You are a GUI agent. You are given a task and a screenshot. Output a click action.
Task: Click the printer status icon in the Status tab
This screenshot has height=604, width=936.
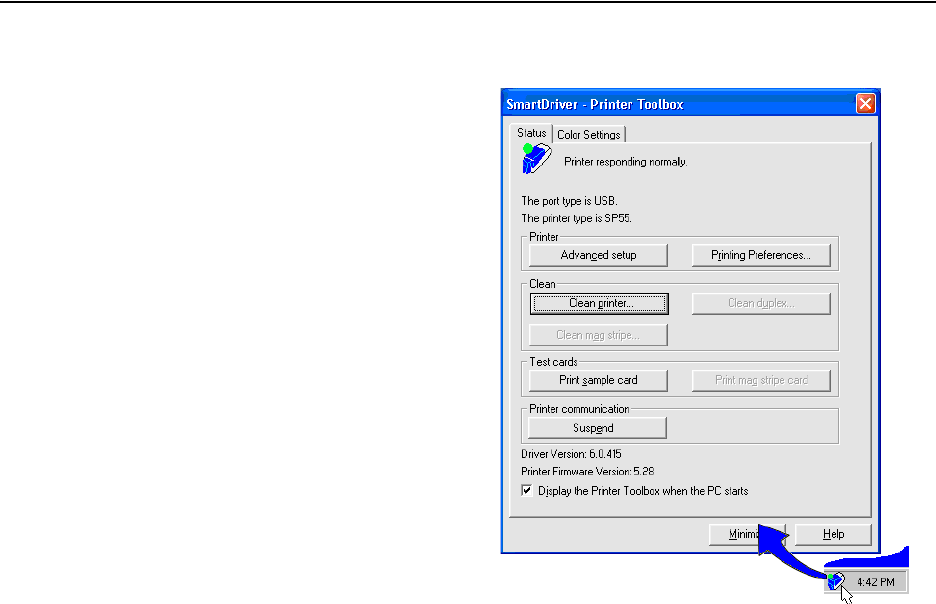point(536,158)
